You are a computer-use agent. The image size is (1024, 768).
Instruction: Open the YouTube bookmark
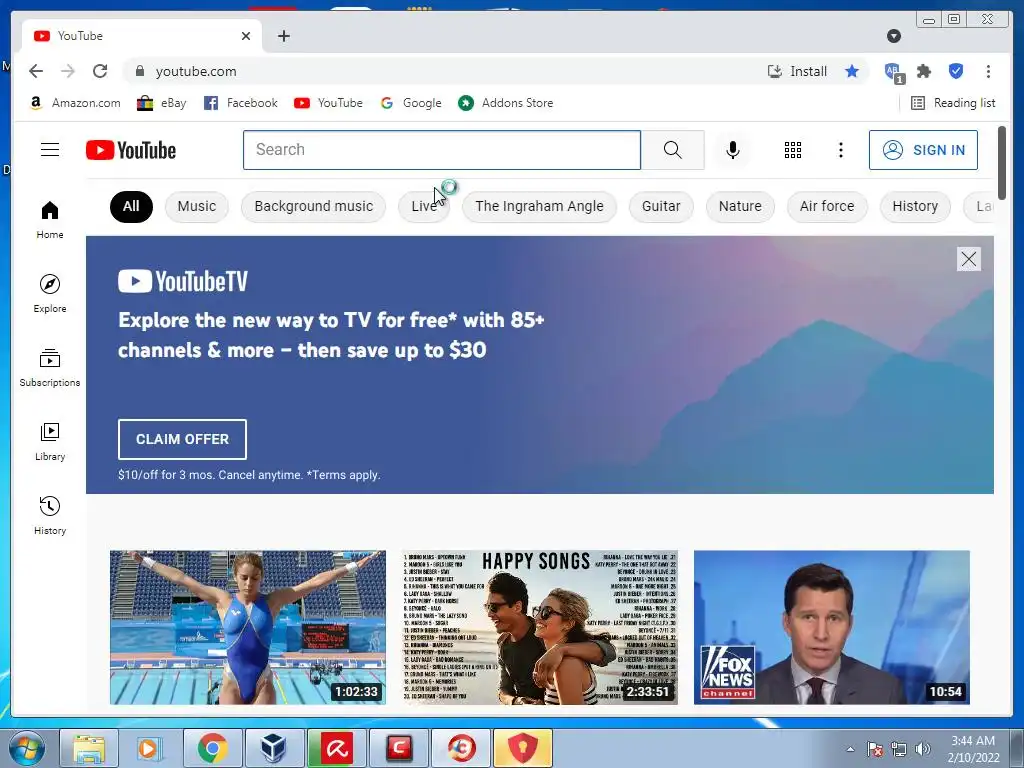coord(328,103)
